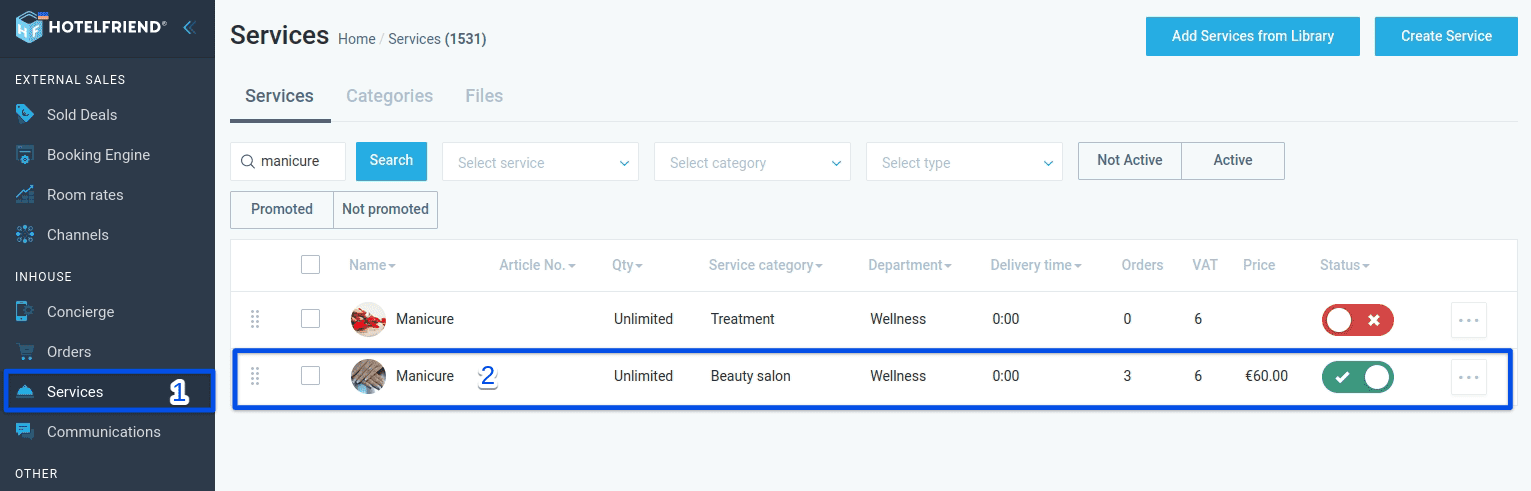Click the Booking Engine icon
Viewport: 1531px width, 491px height.
[26, 155]
